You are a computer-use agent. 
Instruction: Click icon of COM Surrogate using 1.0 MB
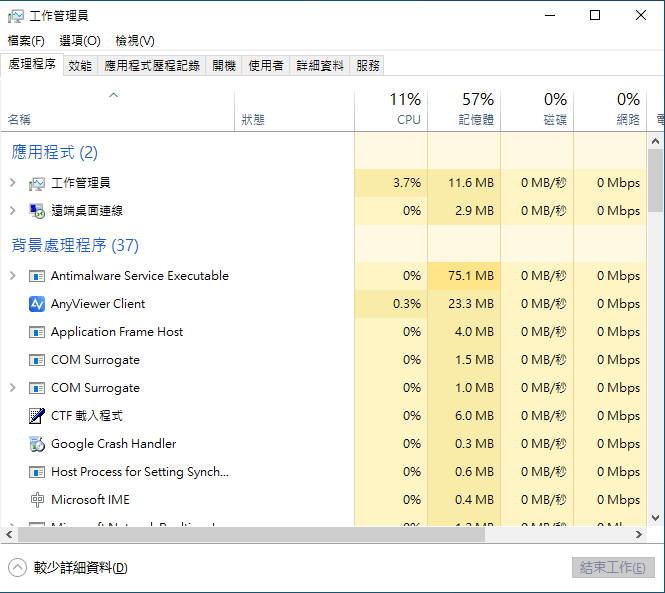[37, 388]
